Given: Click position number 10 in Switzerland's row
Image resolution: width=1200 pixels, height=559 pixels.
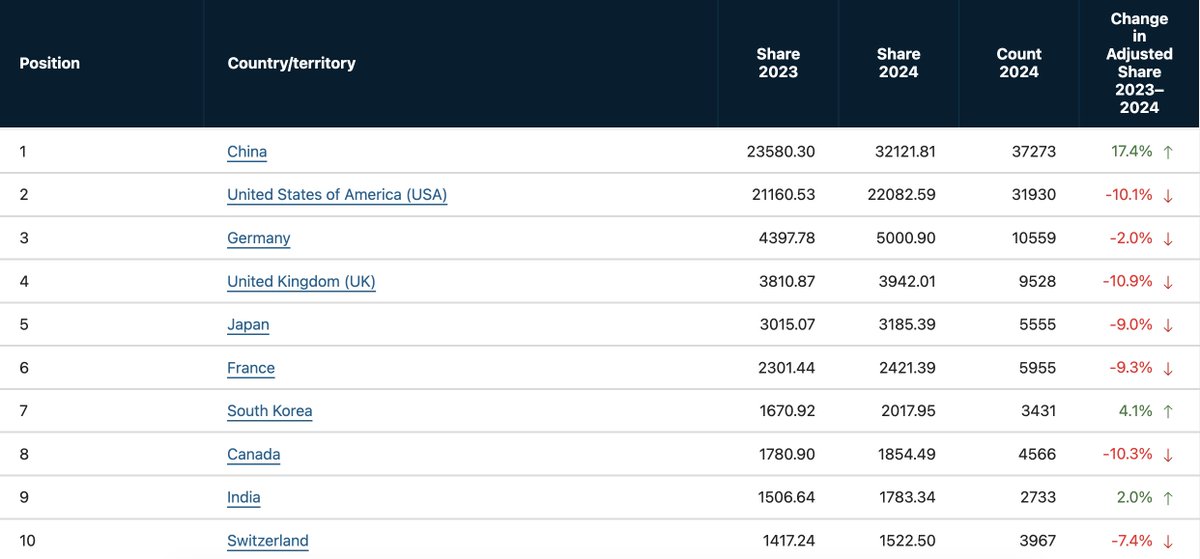Looking at the screenshot, I should [28, 541].
